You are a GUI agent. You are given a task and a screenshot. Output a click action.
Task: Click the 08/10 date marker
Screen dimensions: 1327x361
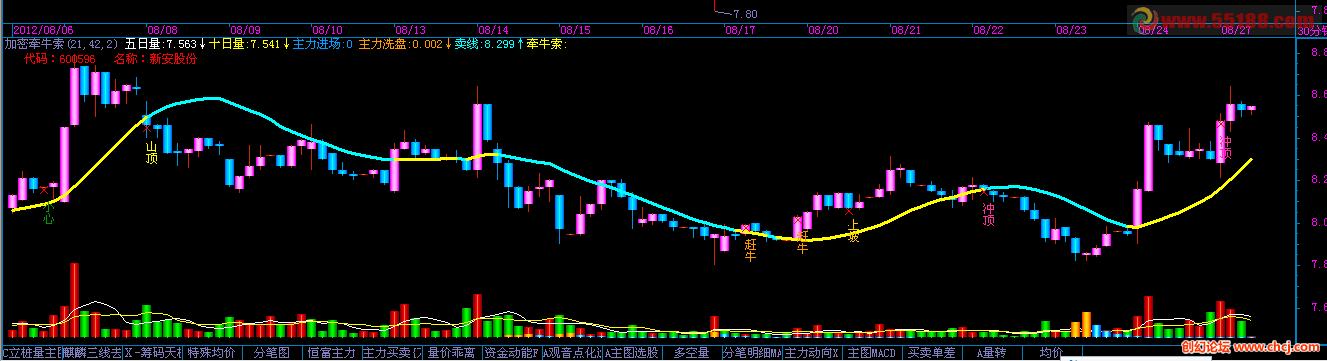coord(327,31)
